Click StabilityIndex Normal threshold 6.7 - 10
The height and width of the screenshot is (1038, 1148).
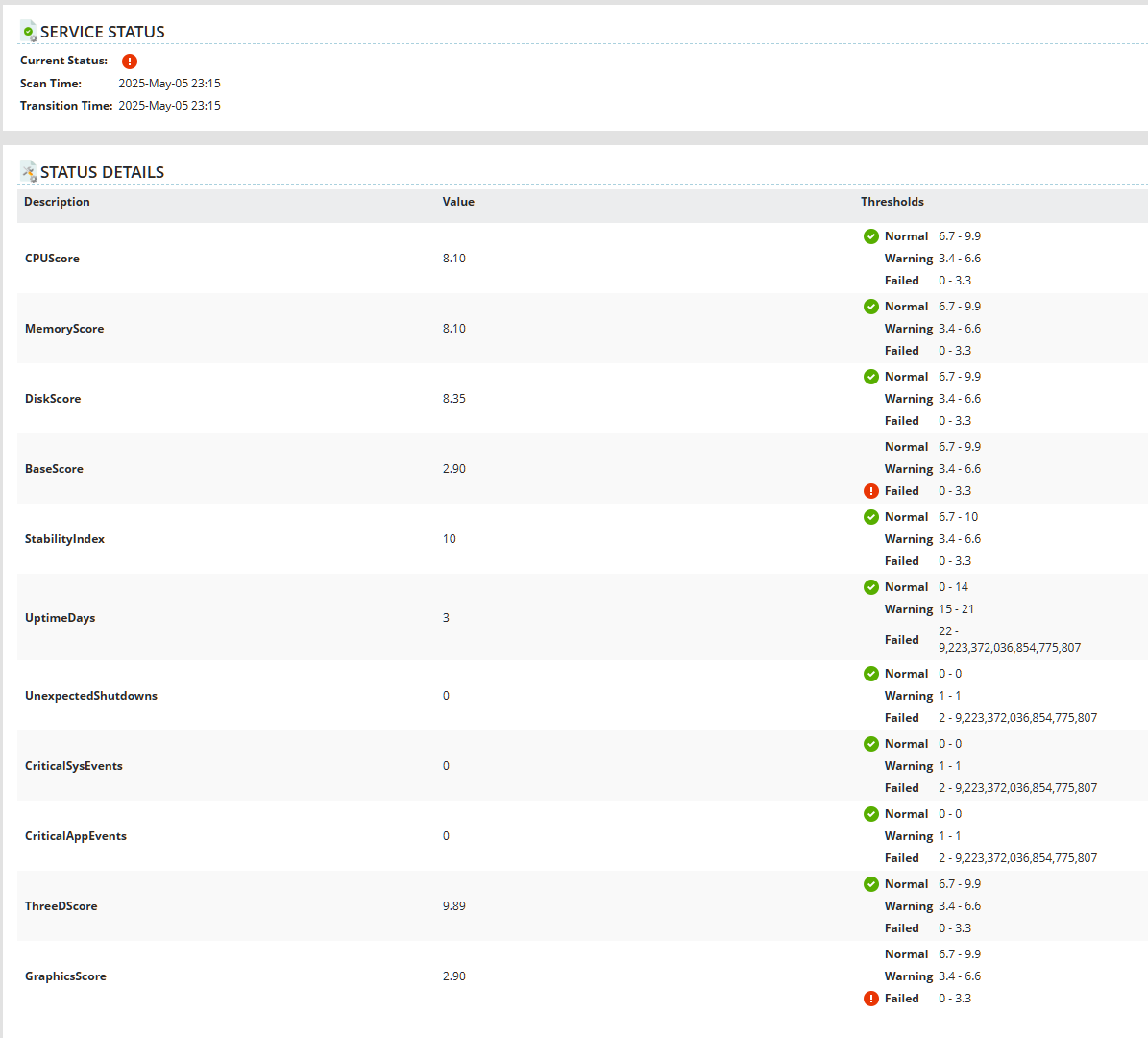pos(959,517)
